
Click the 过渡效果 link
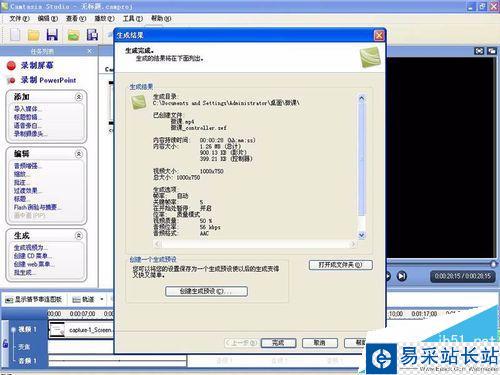(28, 191)
